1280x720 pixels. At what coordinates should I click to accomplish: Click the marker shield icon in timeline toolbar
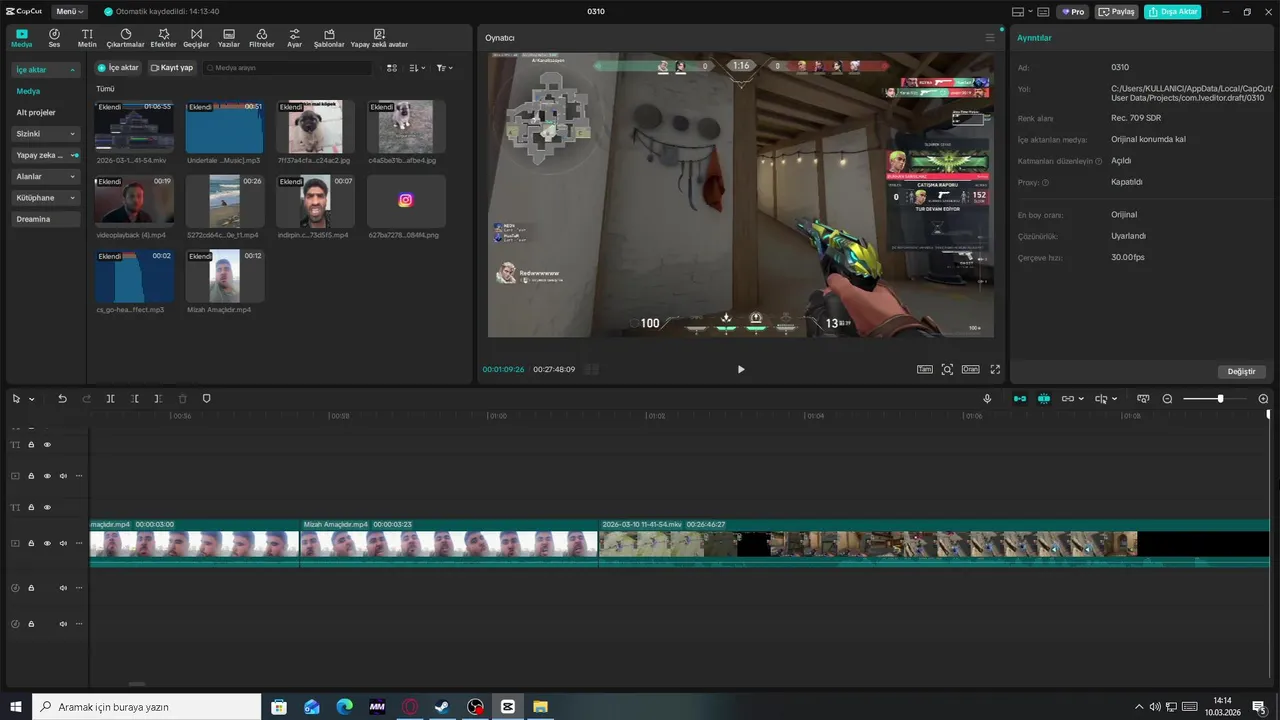pos(207,399)
